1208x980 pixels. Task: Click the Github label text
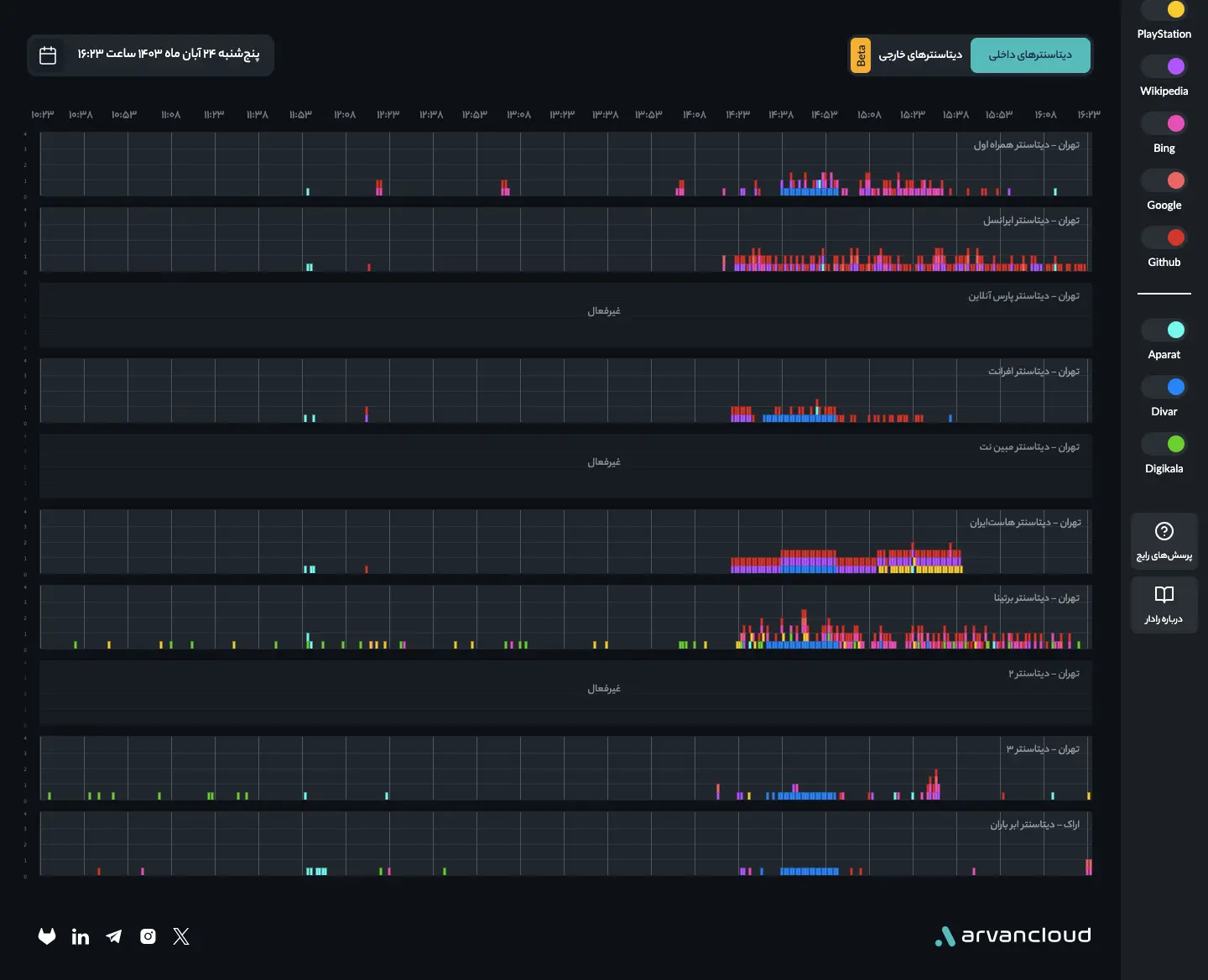coord(1164,263)
